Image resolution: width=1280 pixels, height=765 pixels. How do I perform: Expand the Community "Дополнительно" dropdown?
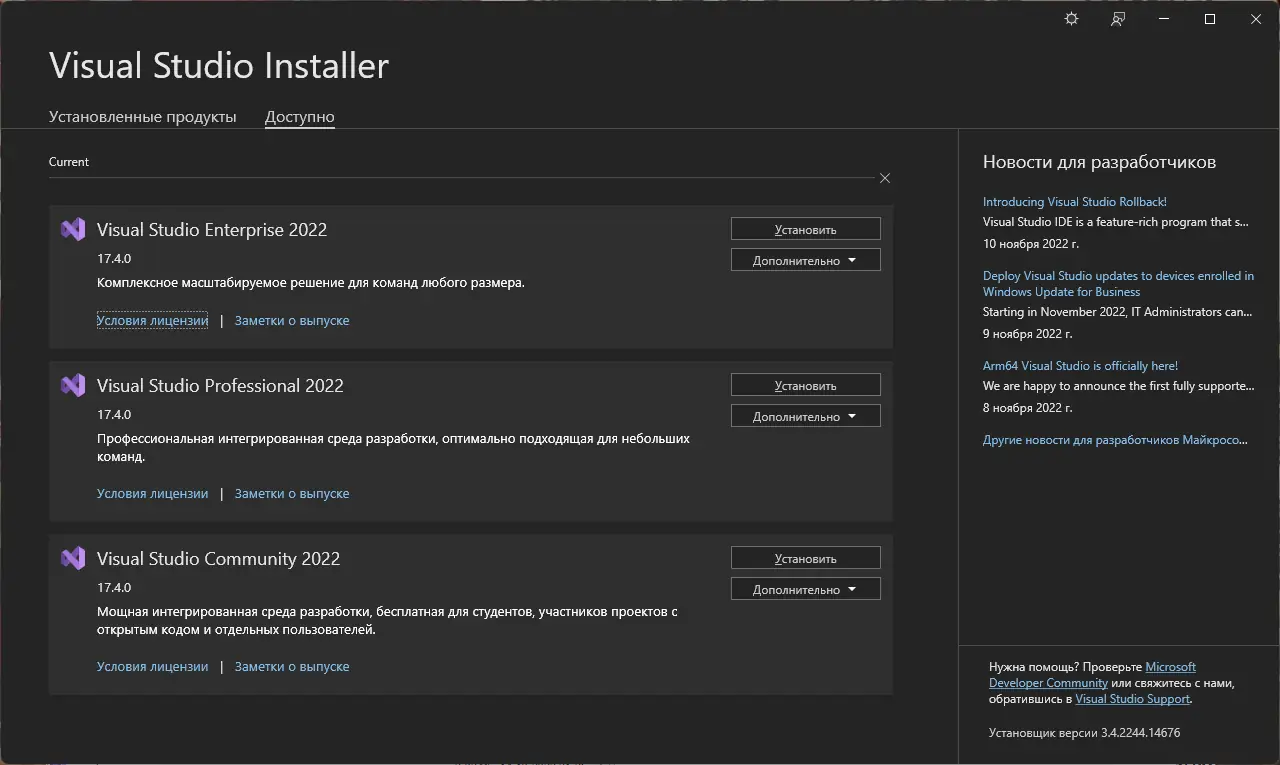pyautogui.click(x=805, y=589)
